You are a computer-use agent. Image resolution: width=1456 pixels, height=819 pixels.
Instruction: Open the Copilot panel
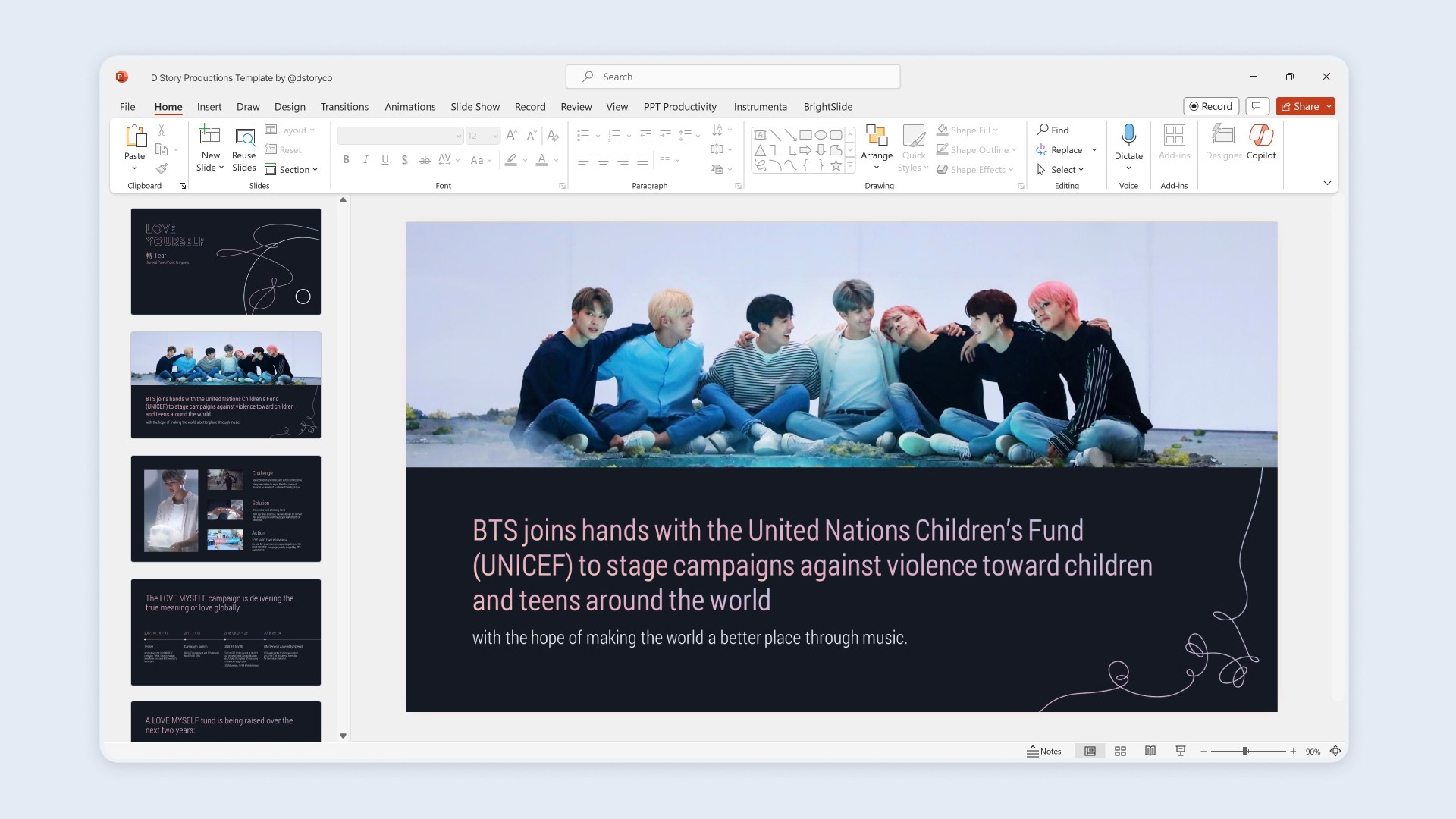(x=1260, y=142)
